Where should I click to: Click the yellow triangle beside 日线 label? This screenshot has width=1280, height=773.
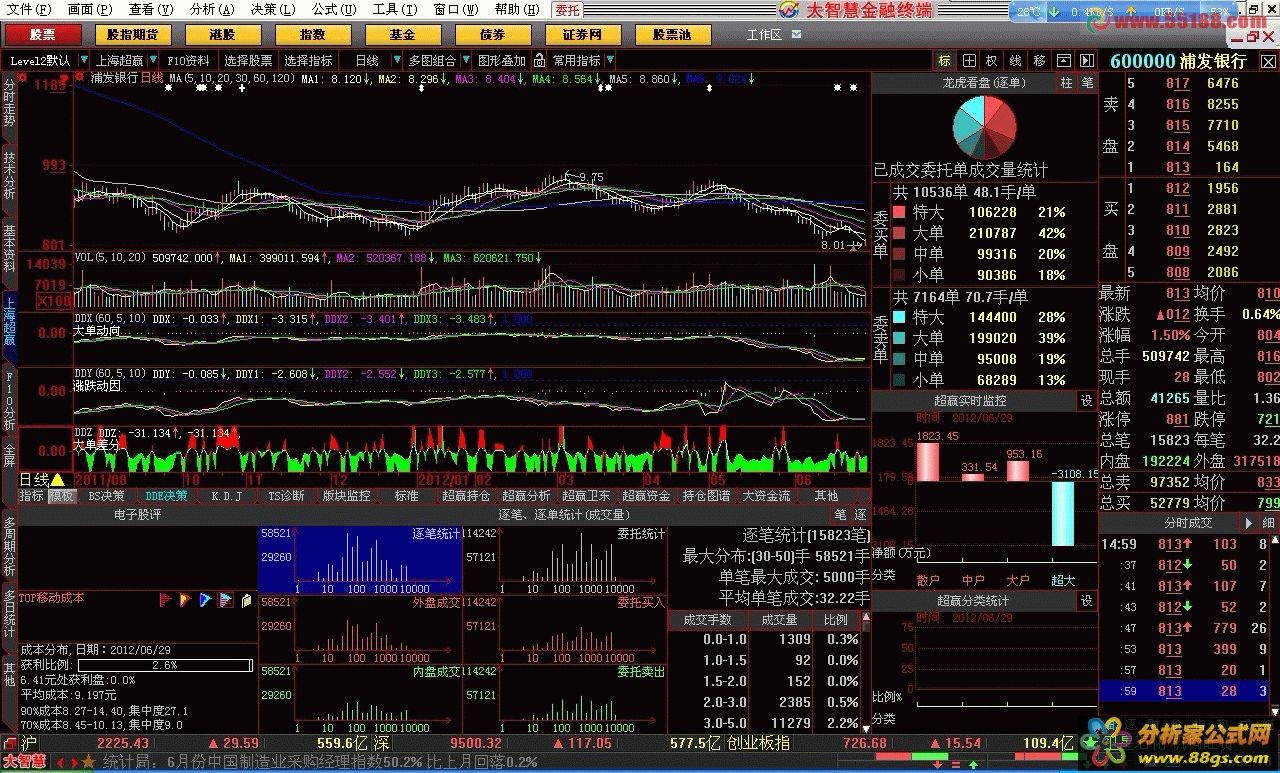[x=58, y=480]
